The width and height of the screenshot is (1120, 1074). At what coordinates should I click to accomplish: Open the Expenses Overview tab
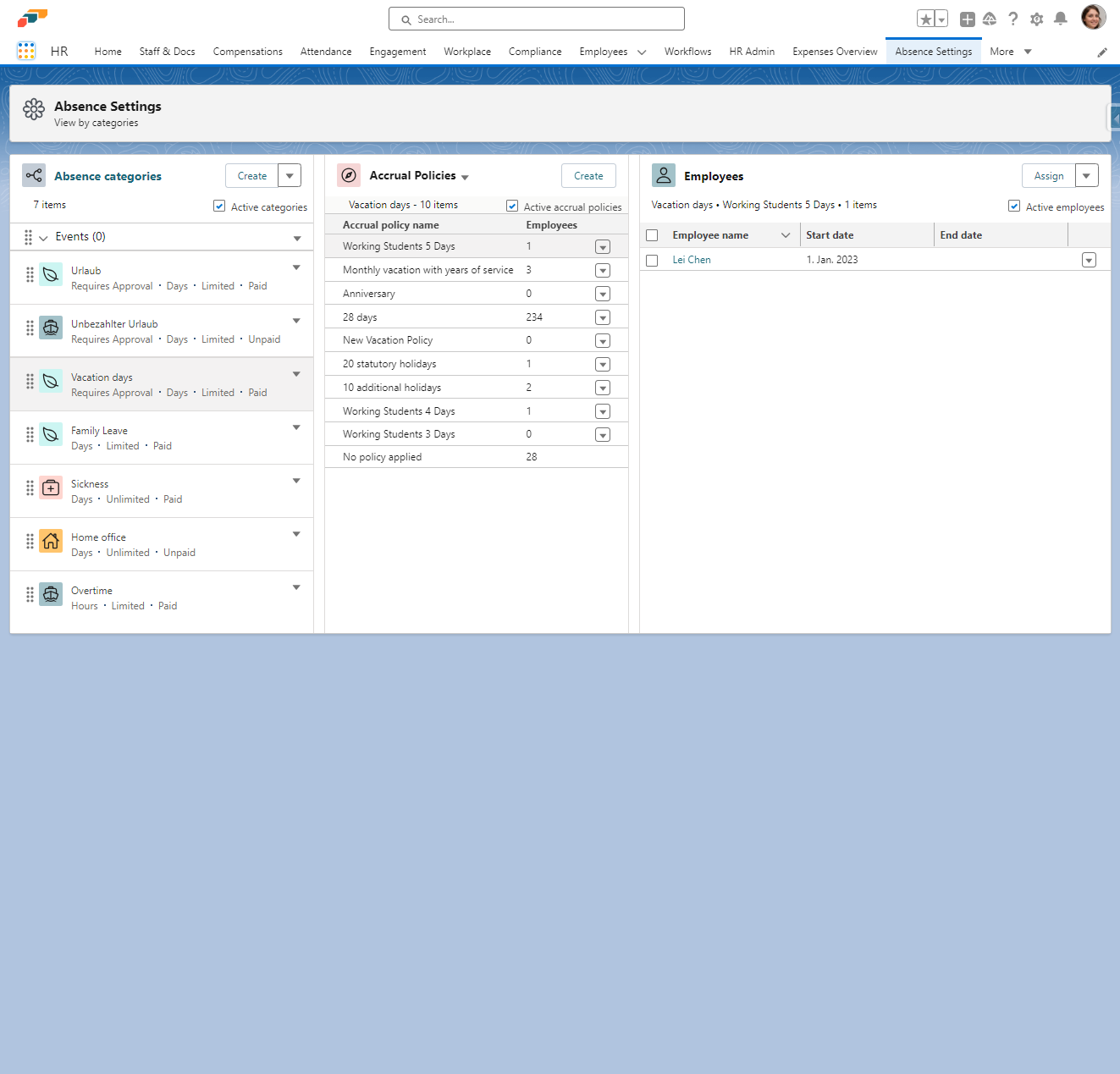click(834, 52)
